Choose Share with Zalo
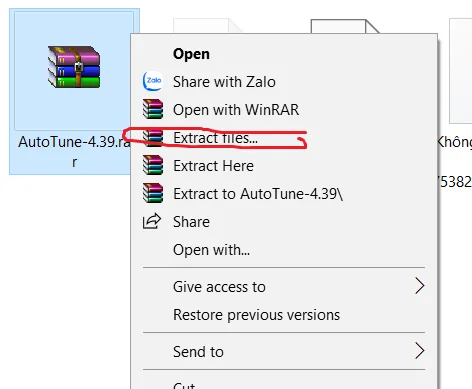 [x=224, y=82]
